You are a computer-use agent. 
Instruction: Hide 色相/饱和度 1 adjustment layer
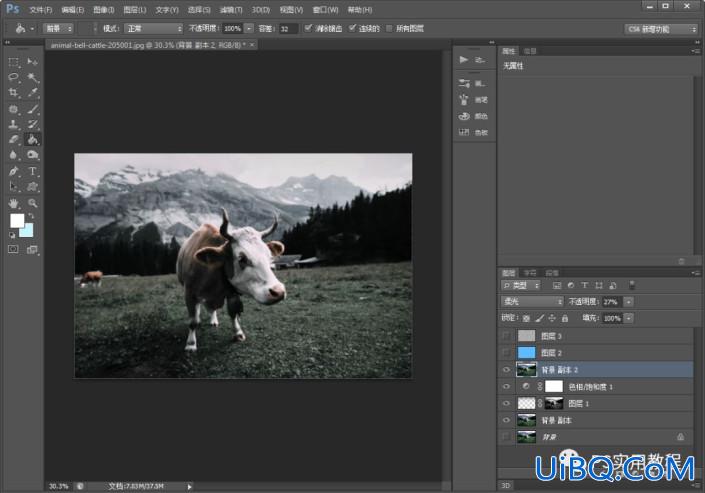(x=506, y=386)
